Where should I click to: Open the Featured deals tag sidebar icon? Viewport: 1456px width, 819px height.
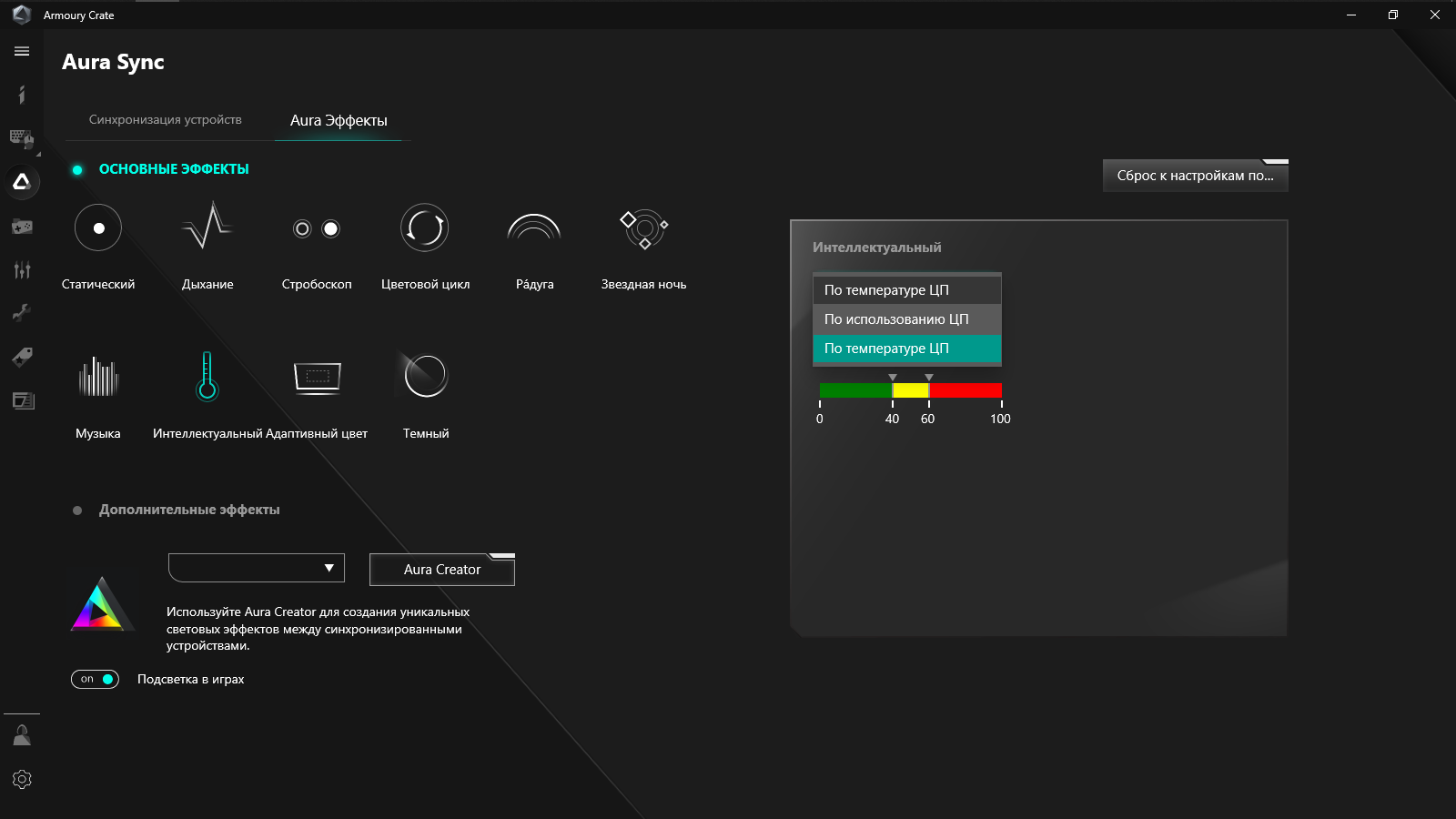tap(22, 357)
